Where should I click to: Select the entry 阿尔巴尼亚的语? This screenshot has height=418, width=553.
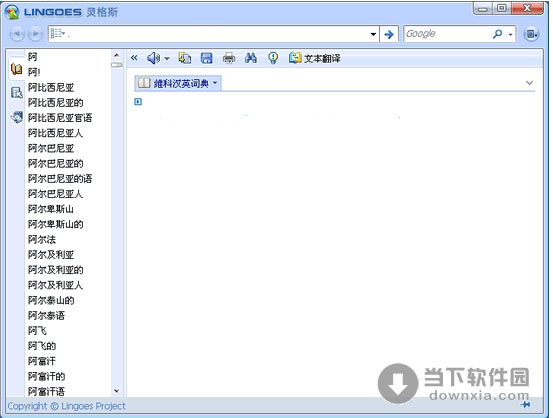coord(60,178)
